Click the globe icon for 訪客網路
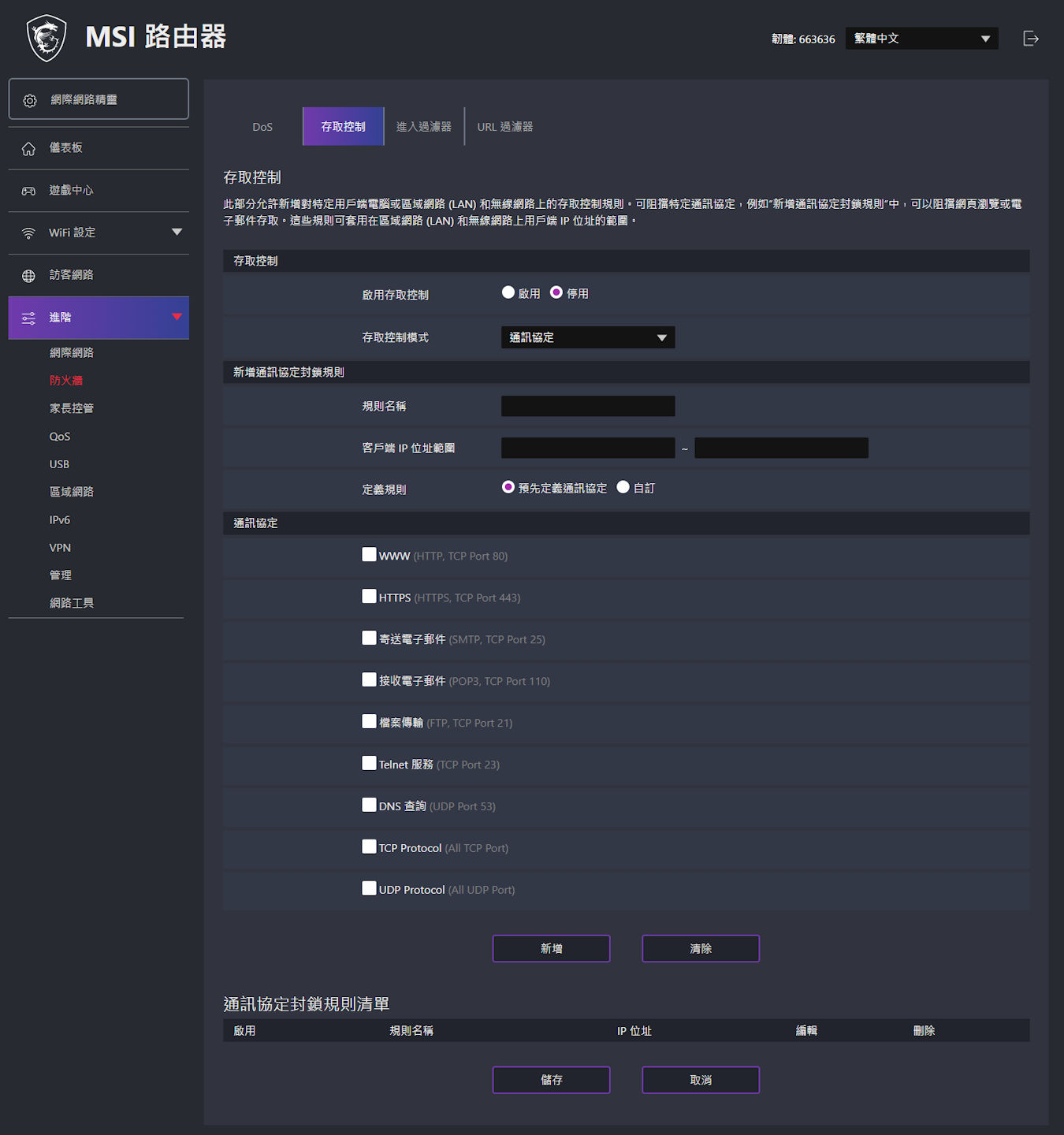This screenshot has height=1135, width=1064. point(28,276)
